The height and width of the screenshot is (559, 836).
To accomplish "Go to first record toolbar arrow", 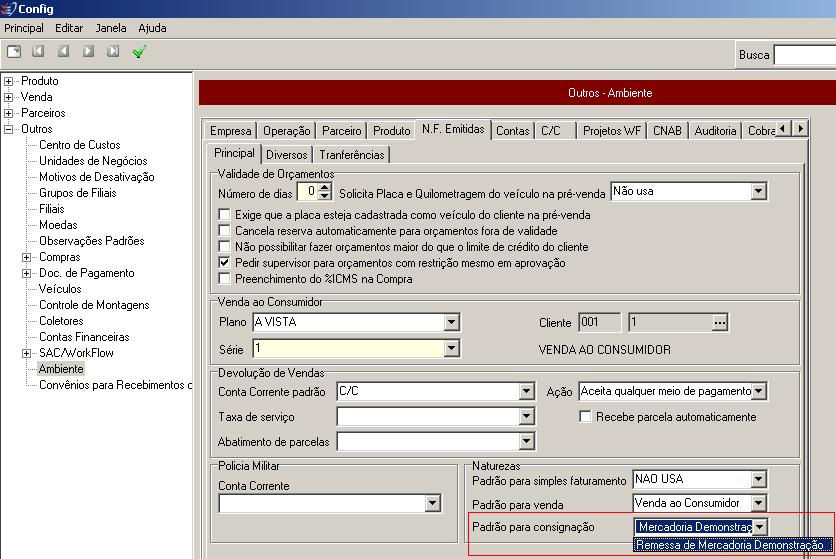I will point(38,52).
